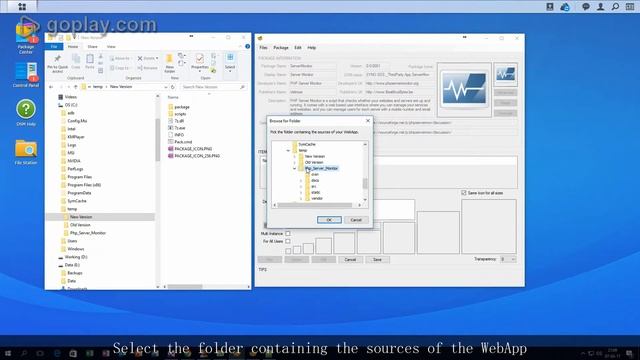Refresh the Explorer address bar
640x360 pixels.
[x=173, y=87]
